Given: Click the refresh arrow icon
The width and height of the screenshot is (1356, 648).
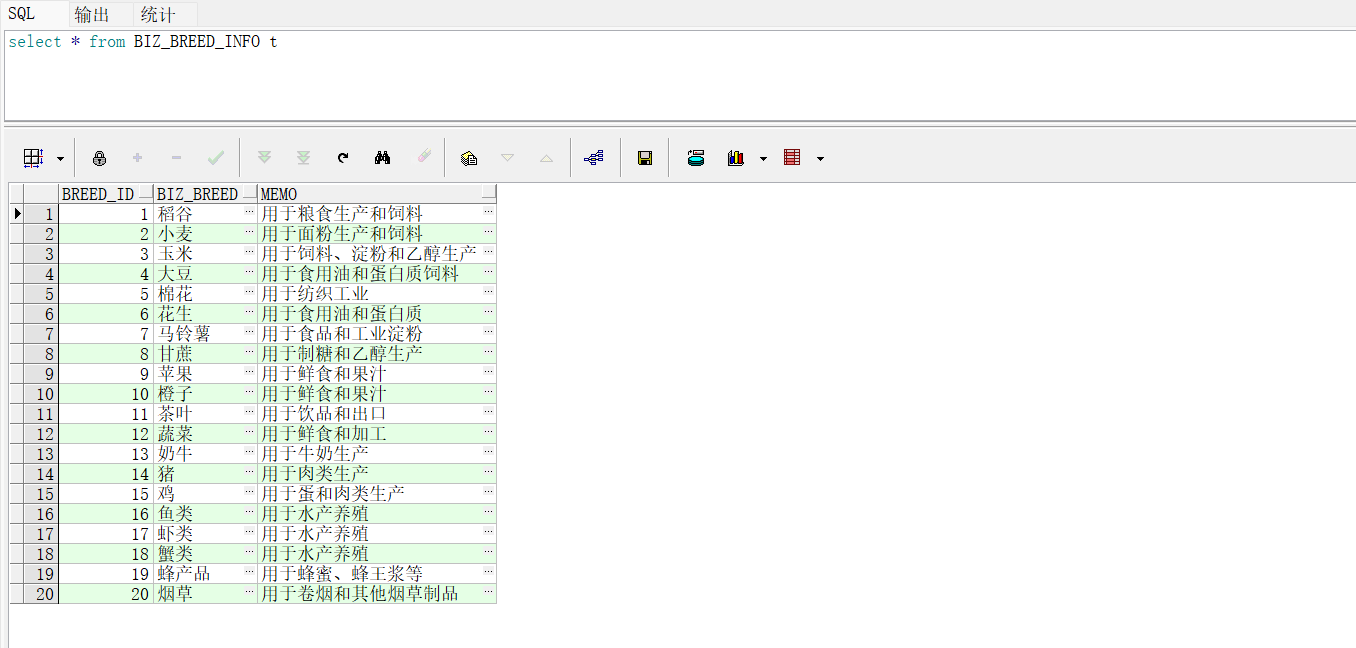Looking at the screenshot, I should [343, 158].
